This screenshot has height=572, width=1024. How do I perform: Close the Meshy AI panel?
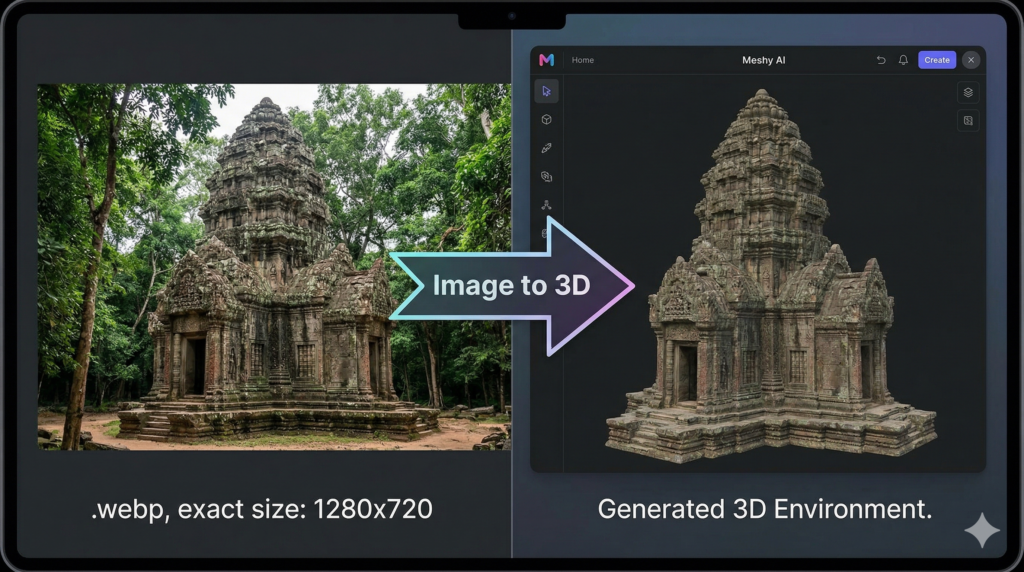[x=971, y=60]
